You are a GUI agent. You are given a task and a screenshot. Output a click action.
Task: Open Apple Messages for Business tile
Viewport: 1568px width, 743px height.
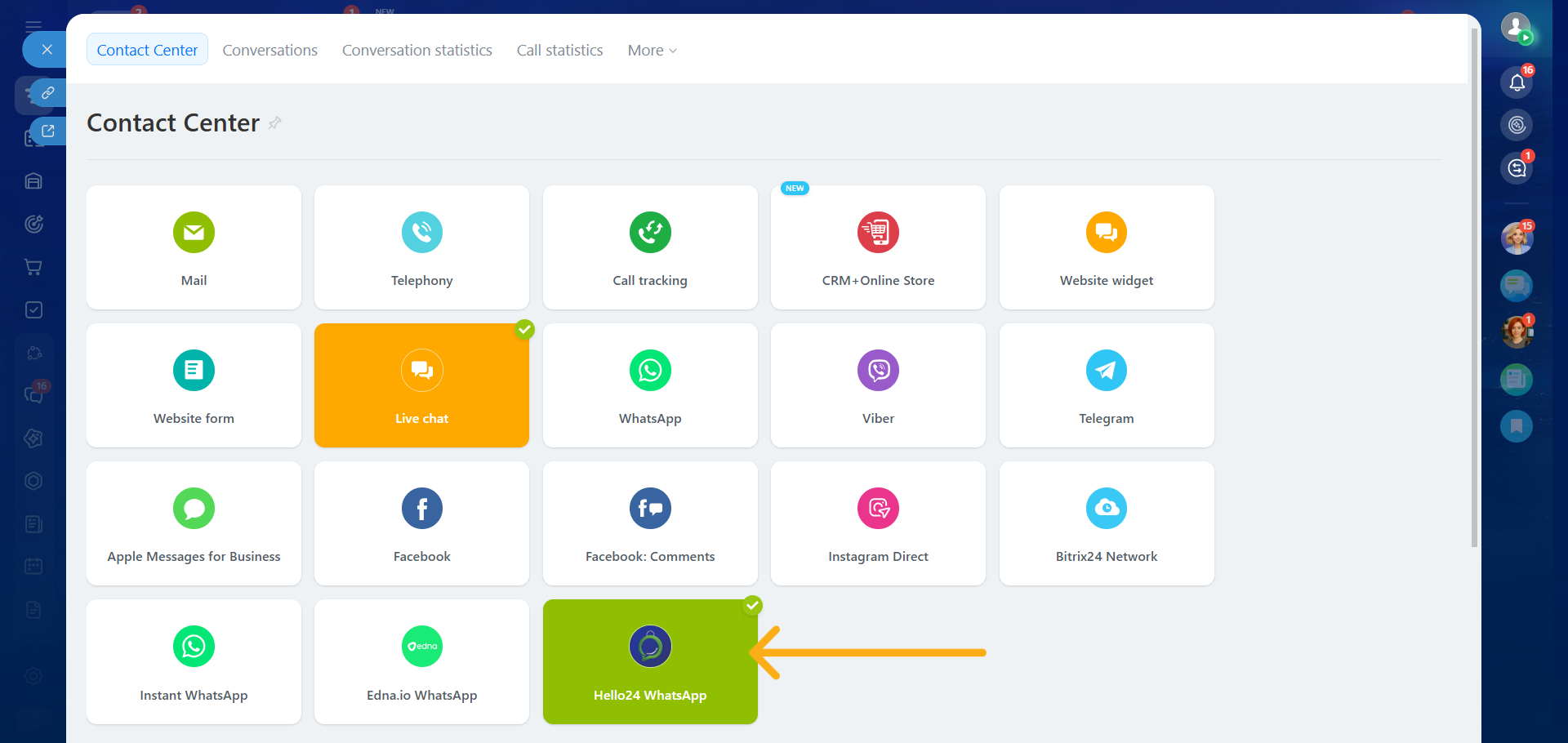[194, 523]
